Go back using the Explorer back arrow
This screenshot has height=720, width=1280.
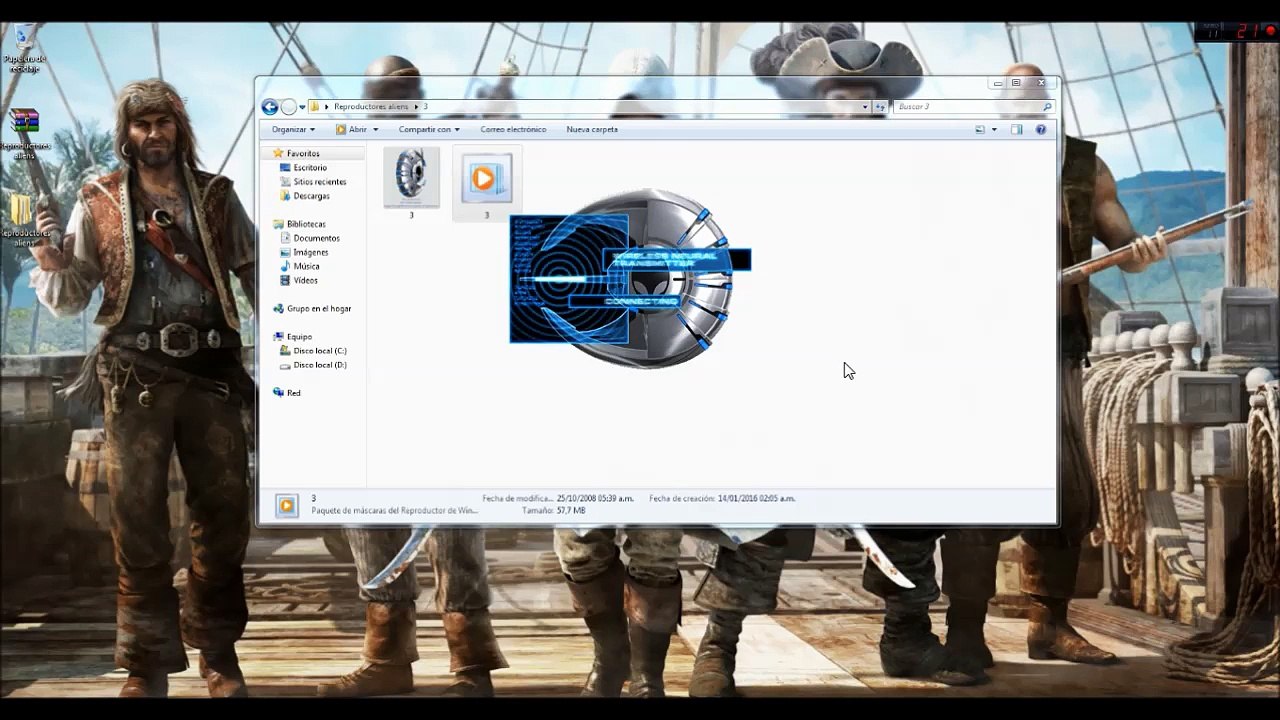[270, 107]
